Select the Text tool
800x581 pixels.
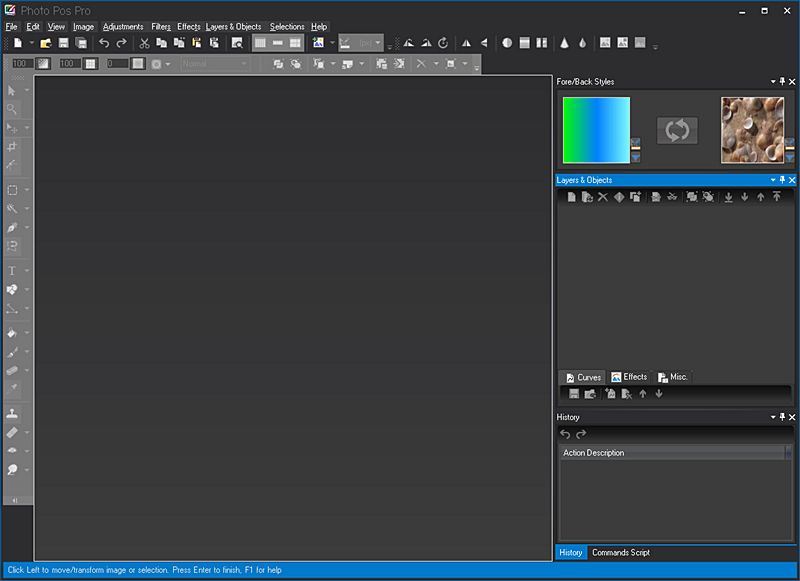(12, 270)
